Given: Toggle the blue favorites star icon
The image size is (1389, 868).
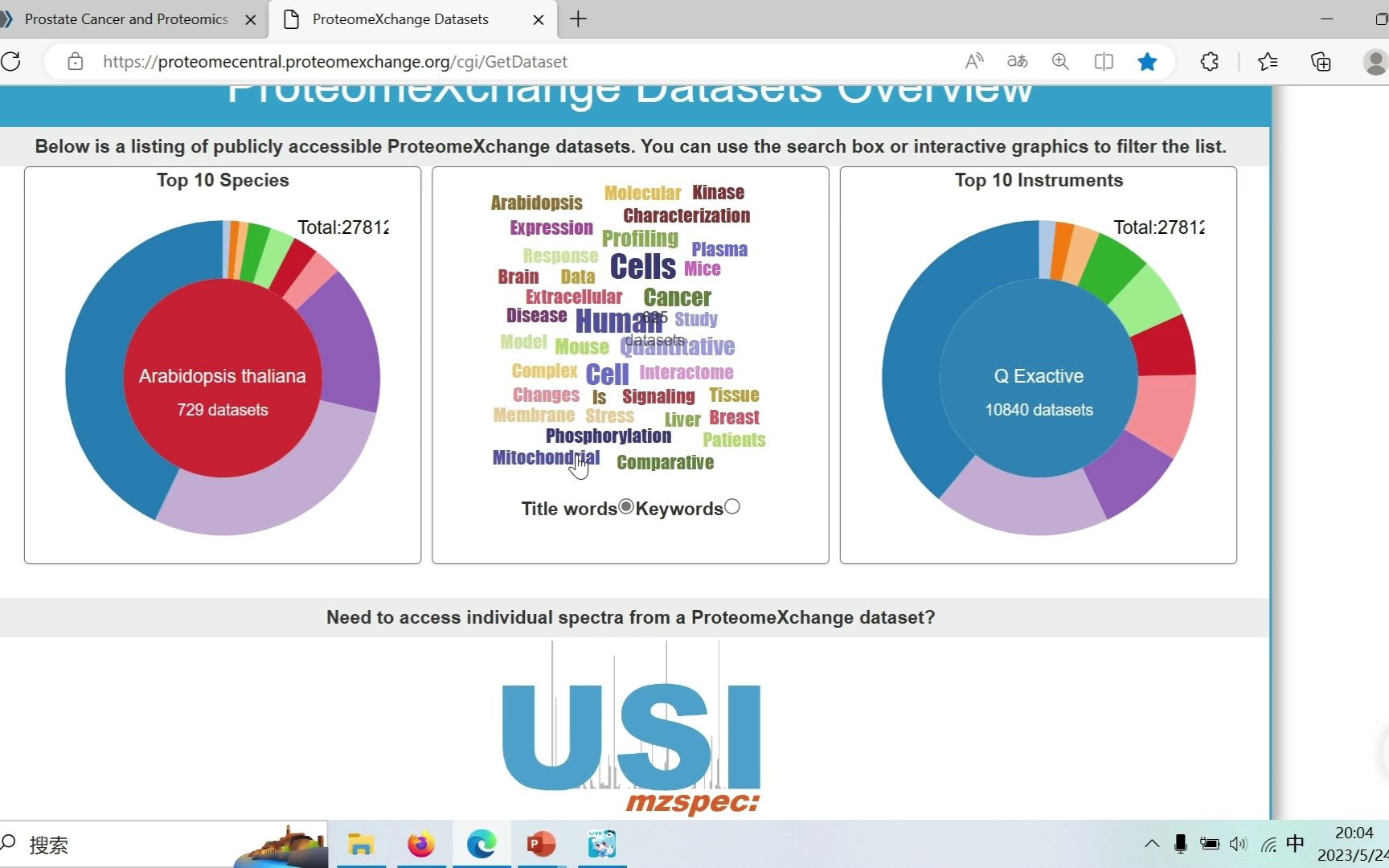Looking at the screenshot, I should click(x=1147, y=61).
